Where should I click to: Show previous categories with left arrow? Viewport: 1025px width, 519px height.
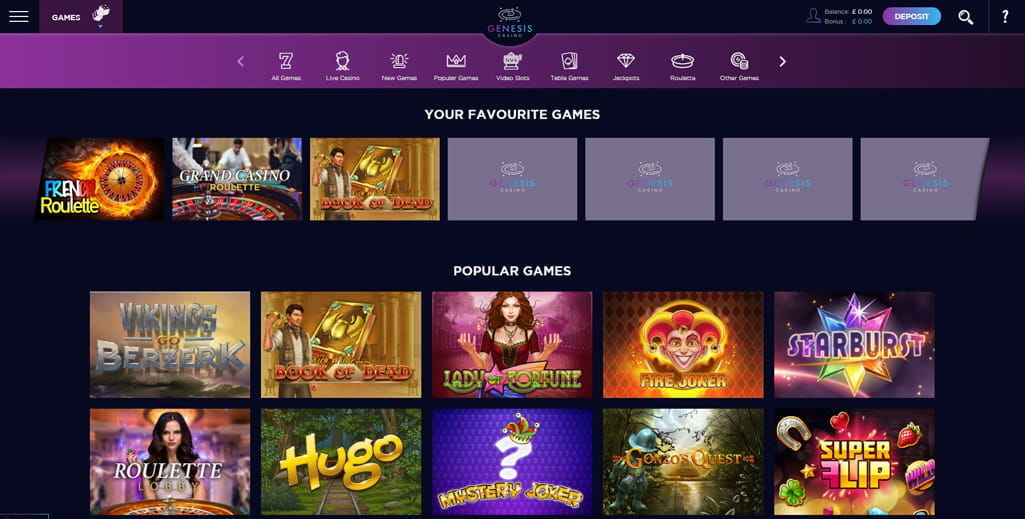point(241,61)
